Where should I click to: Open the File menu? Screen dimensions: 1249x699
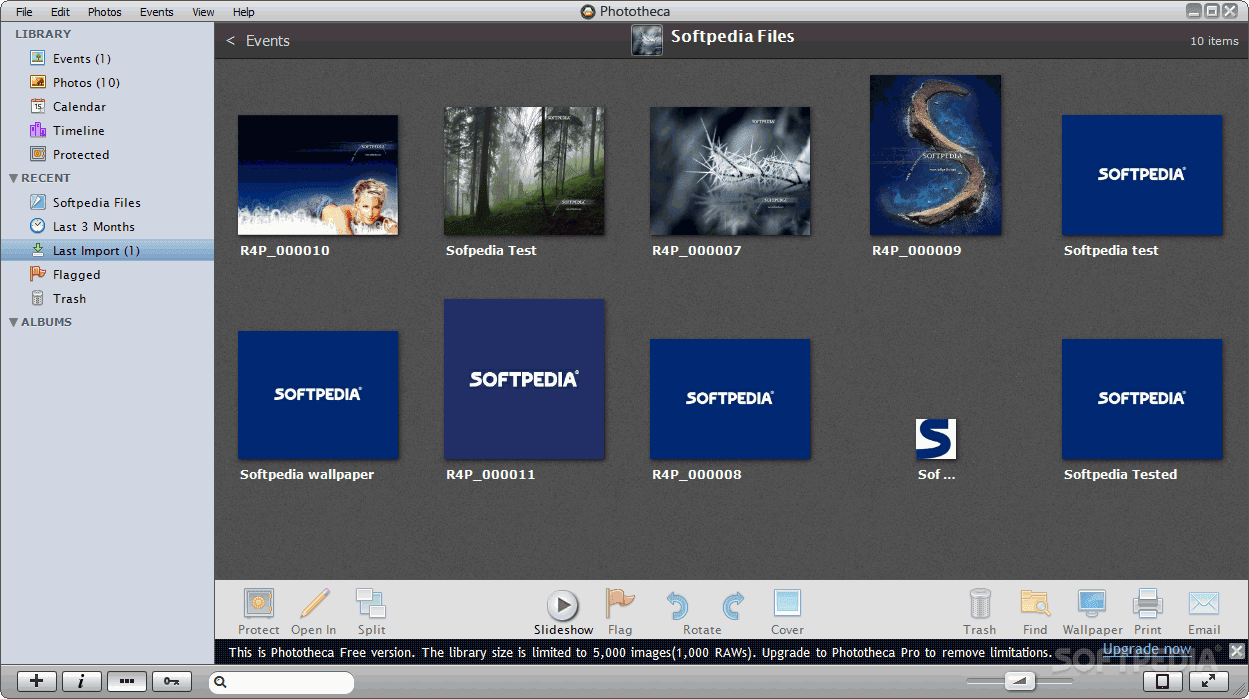(x=24, y=12)
